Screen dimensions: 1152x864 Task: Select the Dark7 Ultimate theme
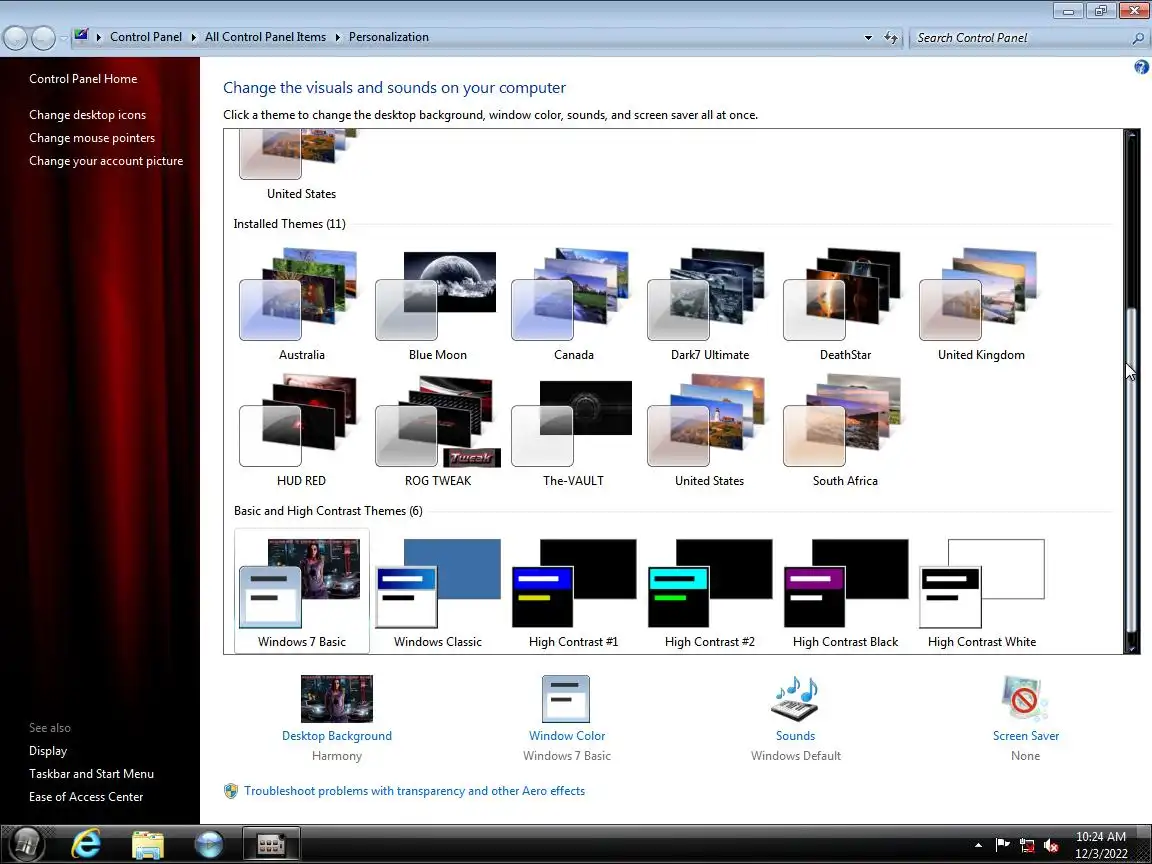point(709,304)
